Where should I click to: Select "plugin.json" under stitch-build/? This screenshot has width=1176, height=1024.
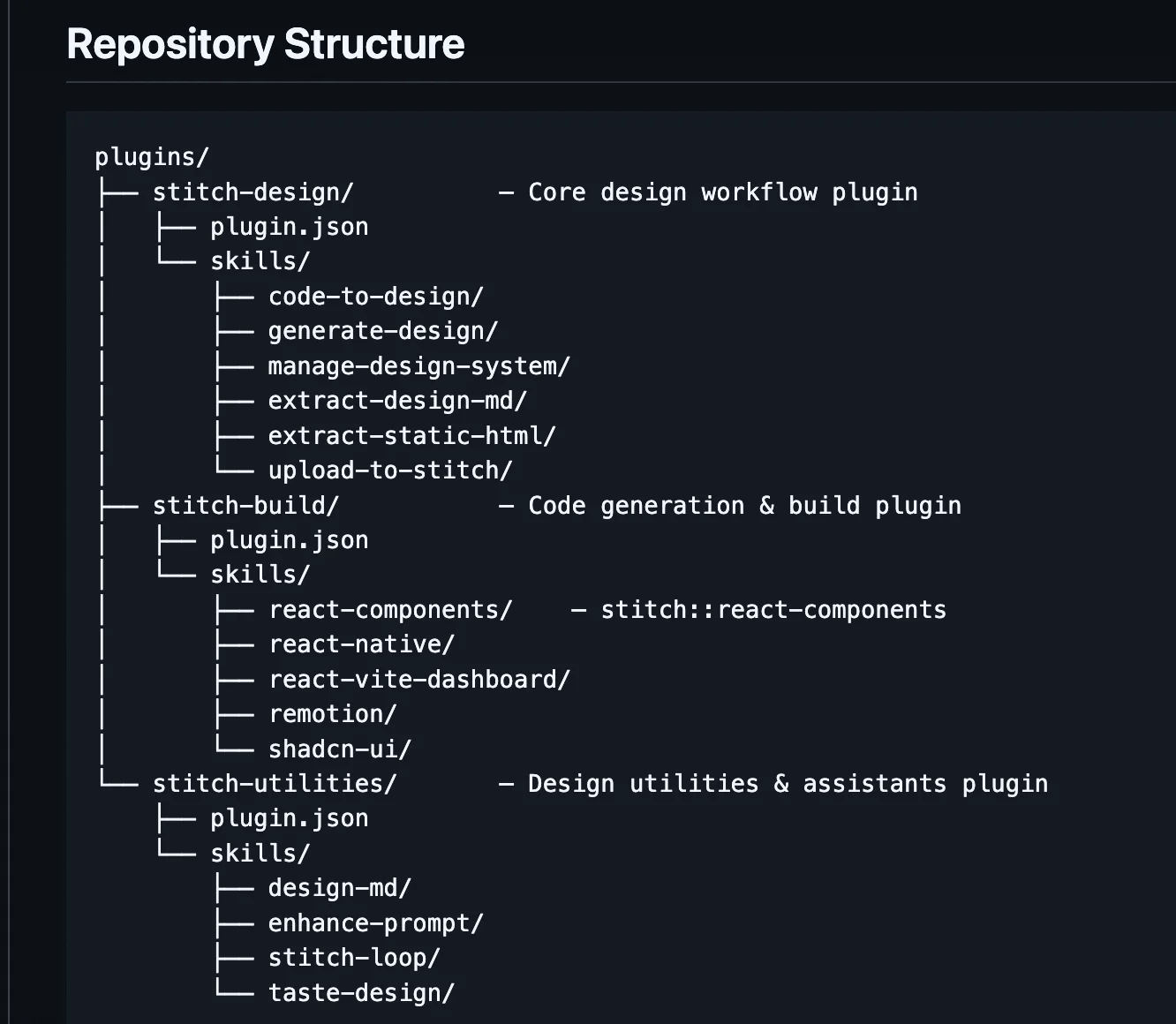point(290,540)
